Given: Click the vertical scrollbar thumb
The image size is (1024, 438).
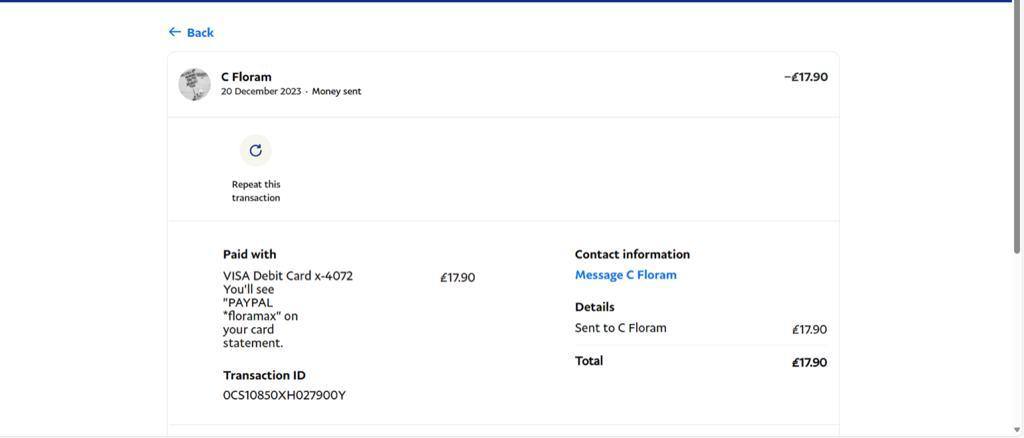Looking at the screenshot, I should 1018,130.
